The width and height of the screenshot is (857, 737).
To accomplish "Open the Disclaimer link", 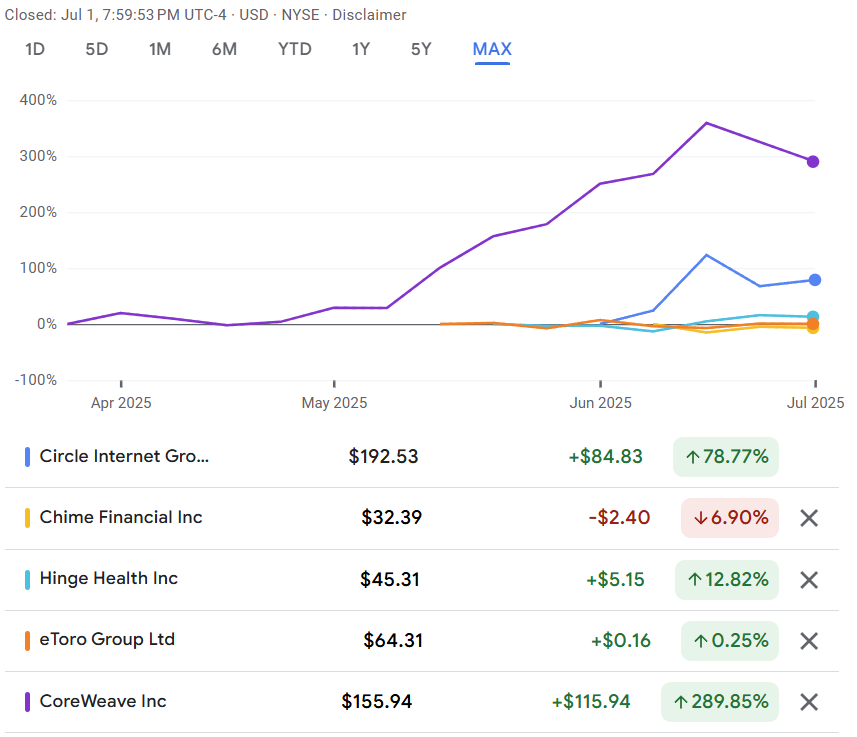I will coord(369,15).
